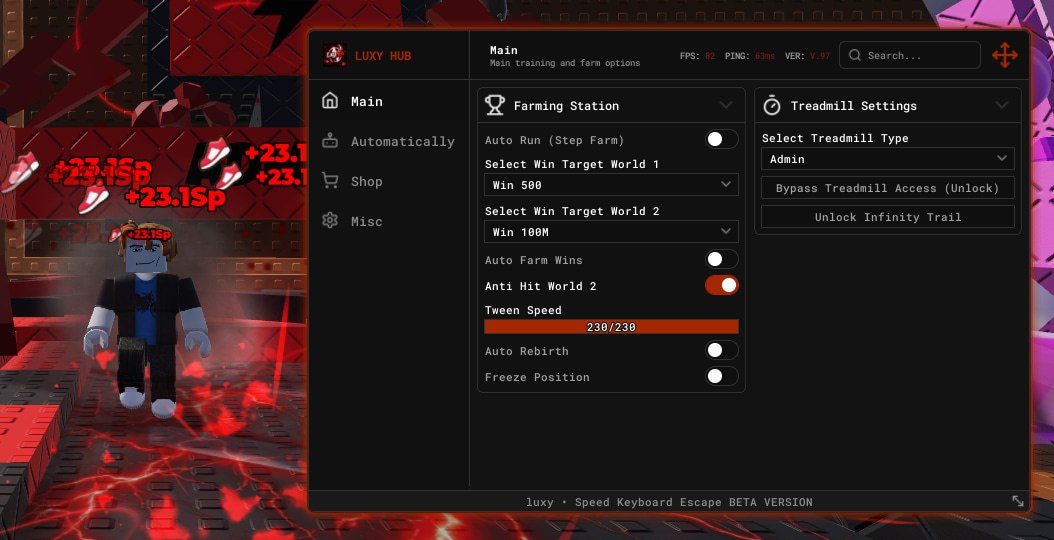Viewport: 1054px width, 540px height.
Task: Switch on the Auto Rebirth toggle
Action: pos(721,350)
